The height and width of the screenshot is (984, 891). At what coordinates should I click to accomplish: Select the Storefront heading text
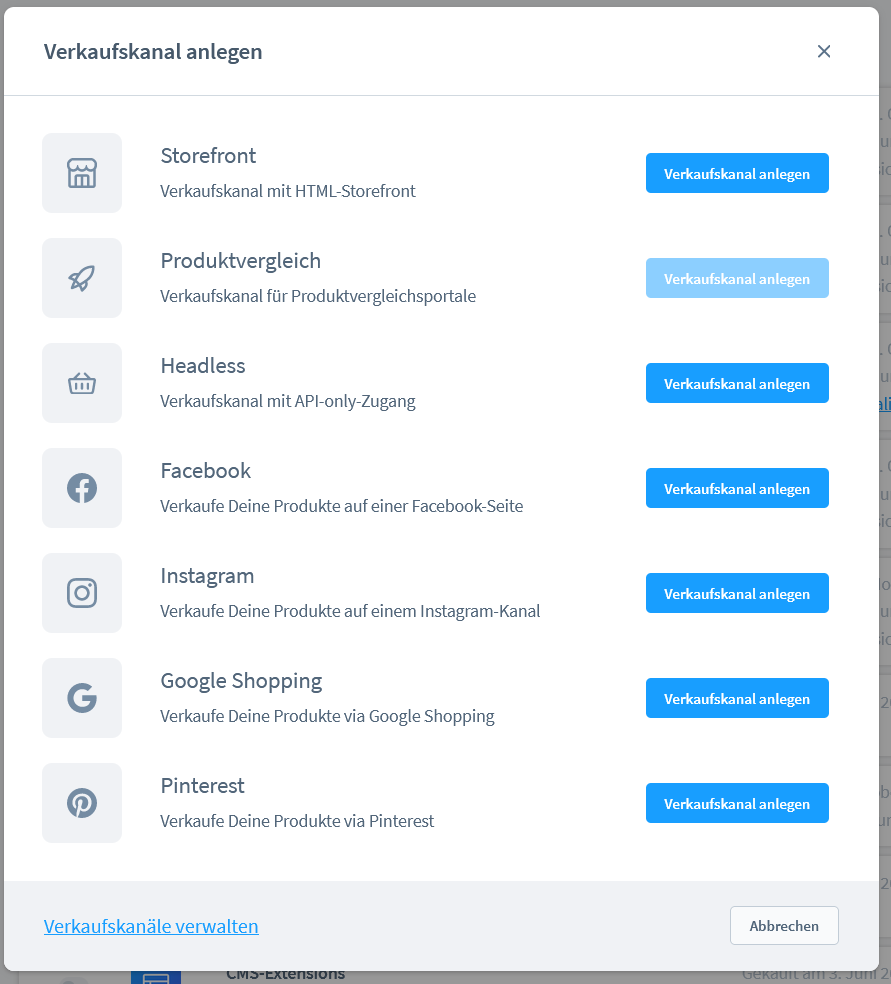coord(208,156)
